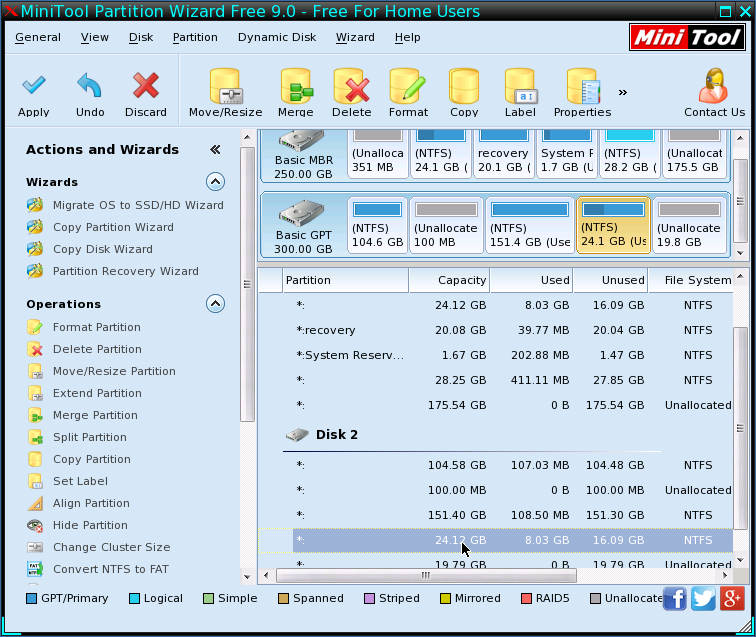Click the Contact Us support icon
756x637 pixels.
coord(714,86)
